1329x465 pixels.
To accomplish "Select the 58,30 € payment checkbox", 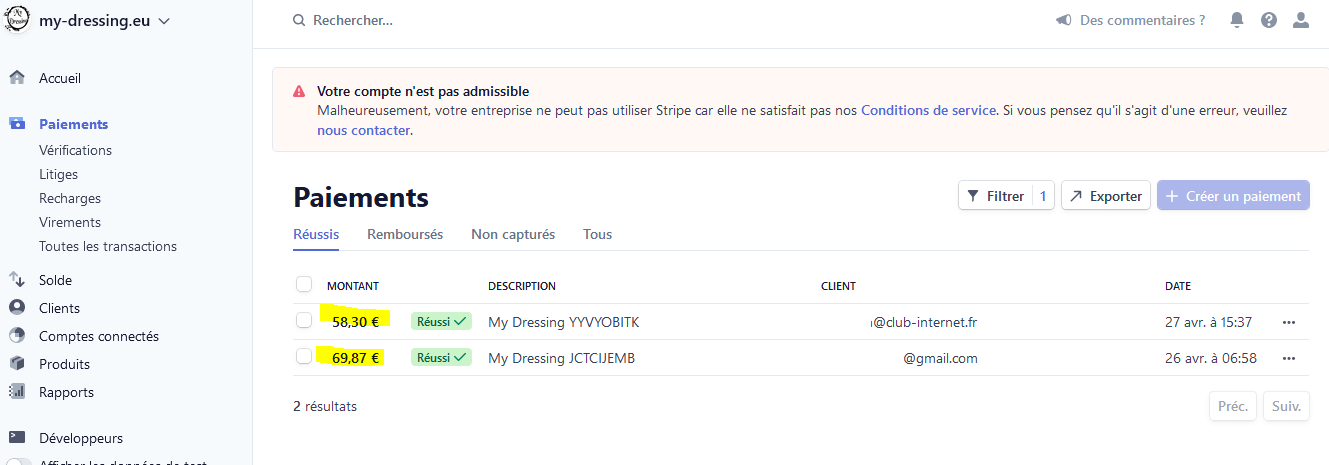I will [304, 321].
